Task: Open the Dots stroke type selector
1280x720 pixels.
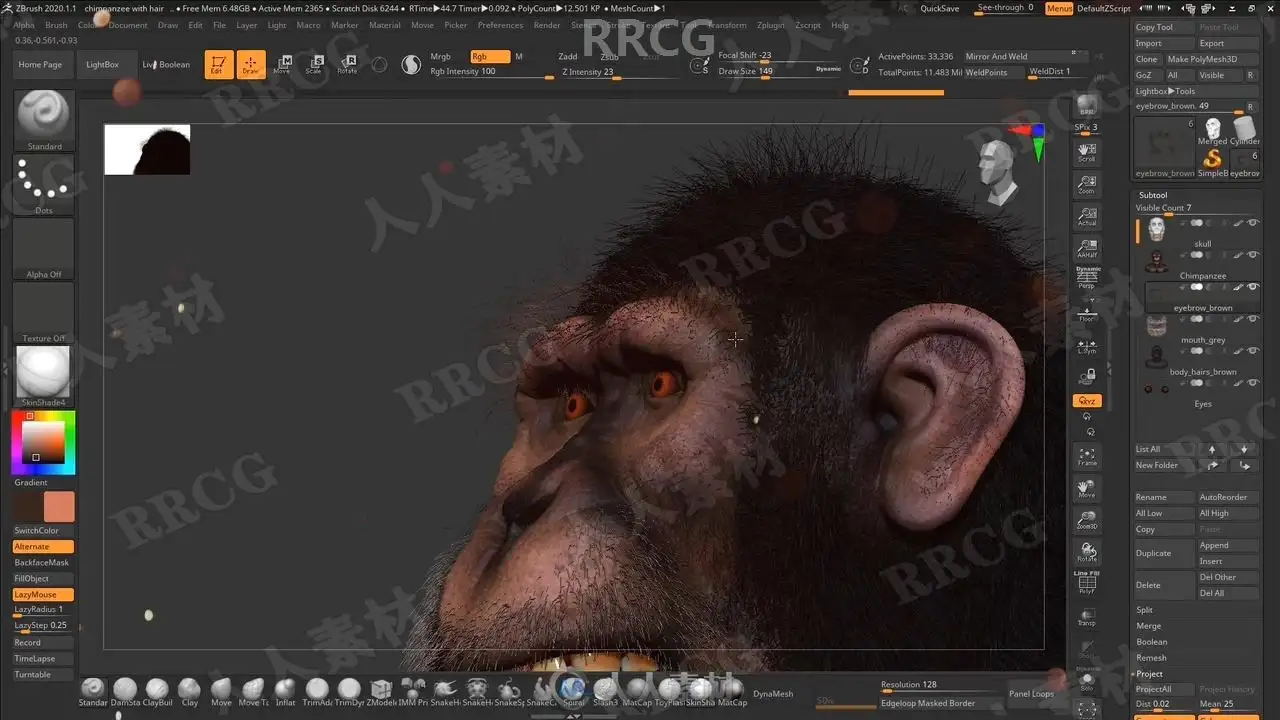Action: tap(43, 185)
